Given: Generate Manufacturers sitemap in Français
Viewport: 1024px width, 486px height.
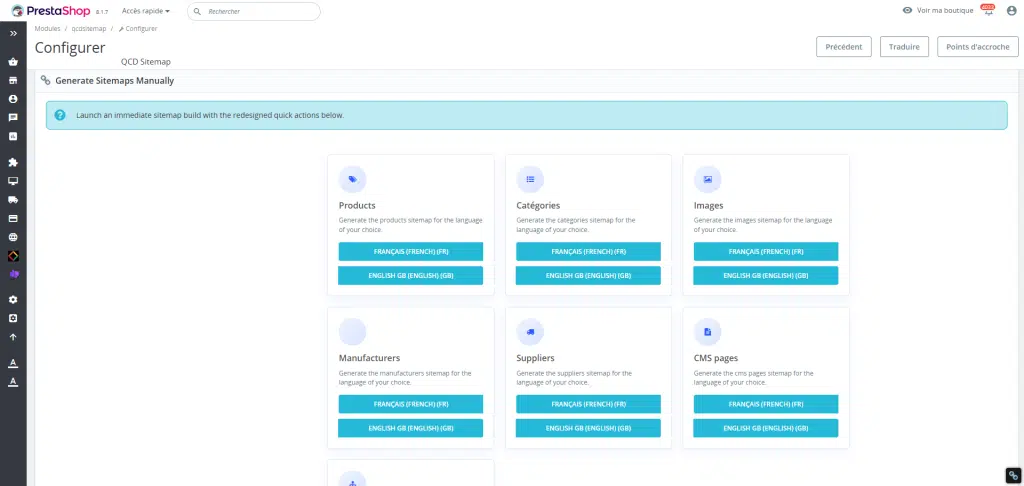Looking at the screenshot, I should (x=411, y=404).
